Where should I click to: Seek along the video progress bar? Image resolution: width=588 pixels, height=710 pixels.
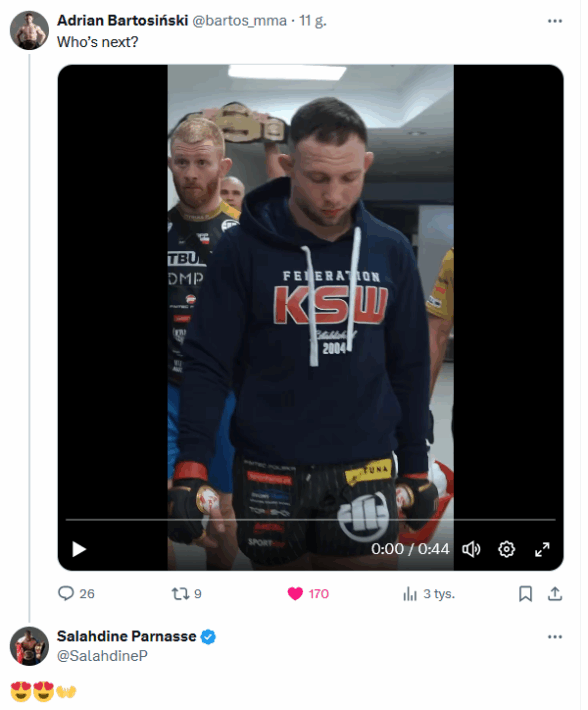click(311, 520)
